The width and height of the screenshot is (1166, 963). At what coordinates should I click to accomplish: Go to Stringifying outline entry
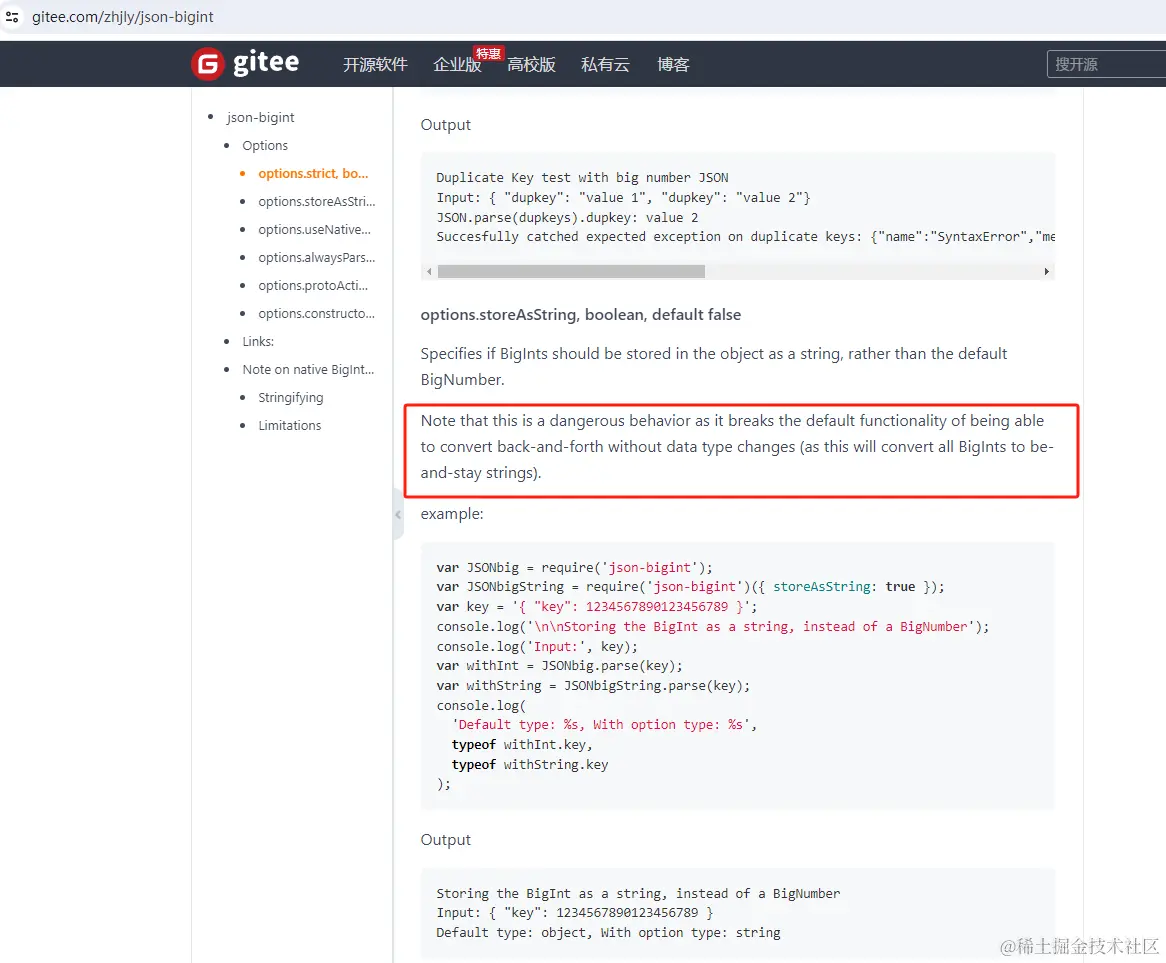[291, 398]
